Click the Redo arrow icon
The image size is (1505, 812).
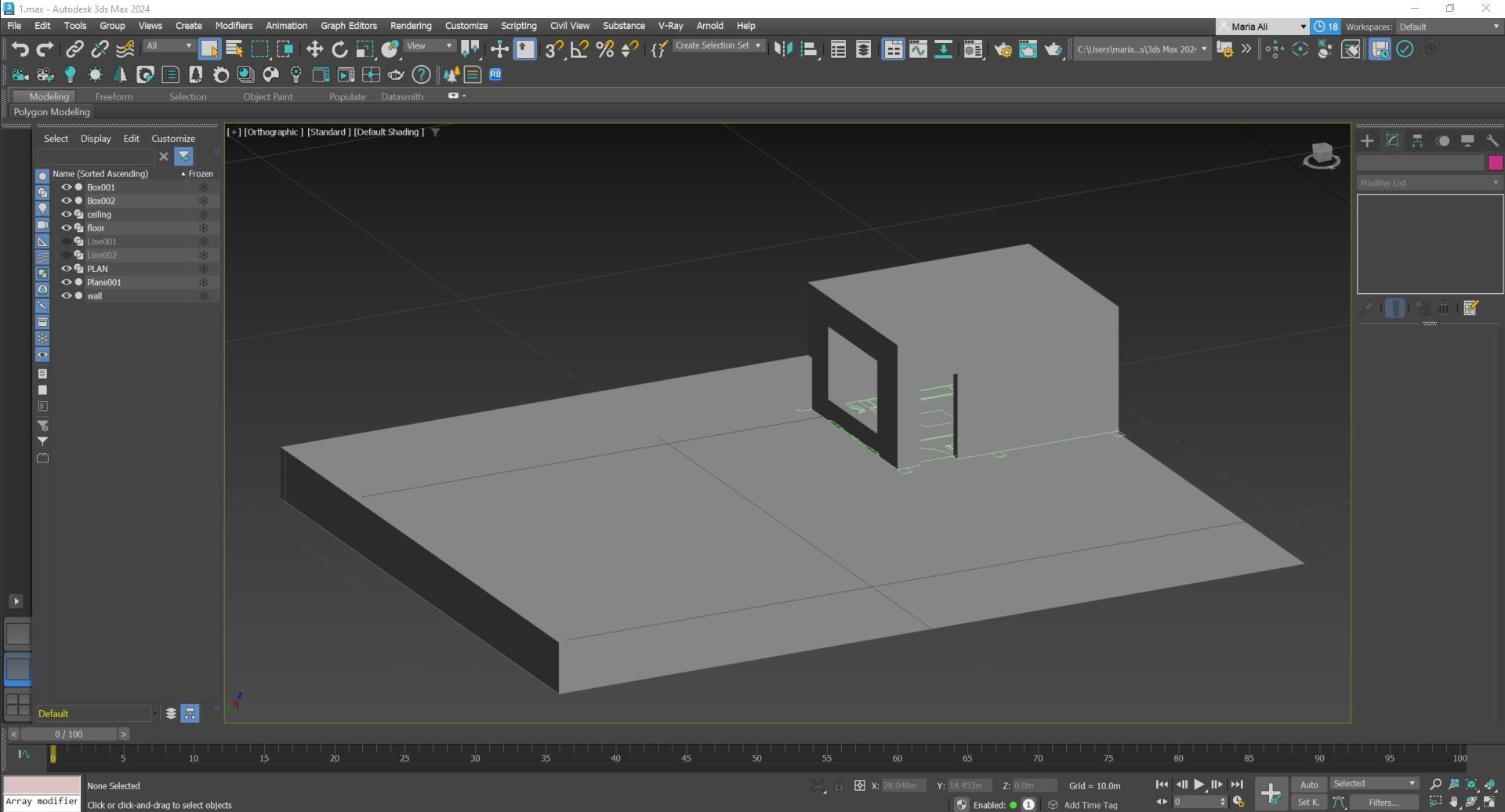[45, 49]
